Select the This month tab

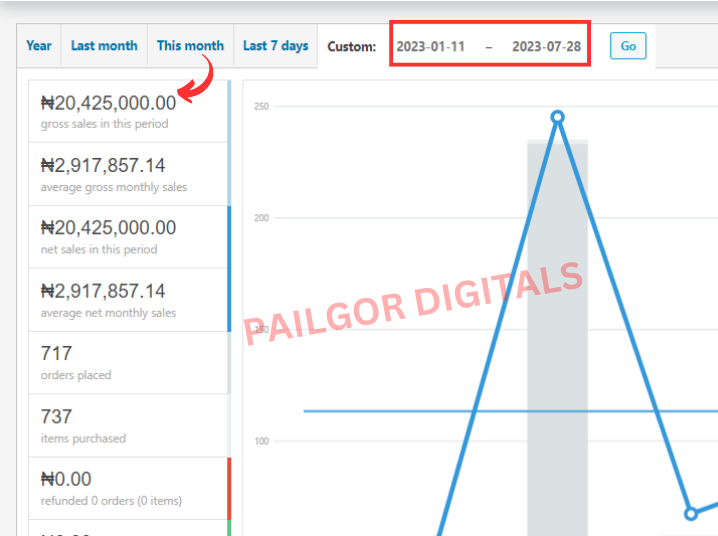[190, 46]
